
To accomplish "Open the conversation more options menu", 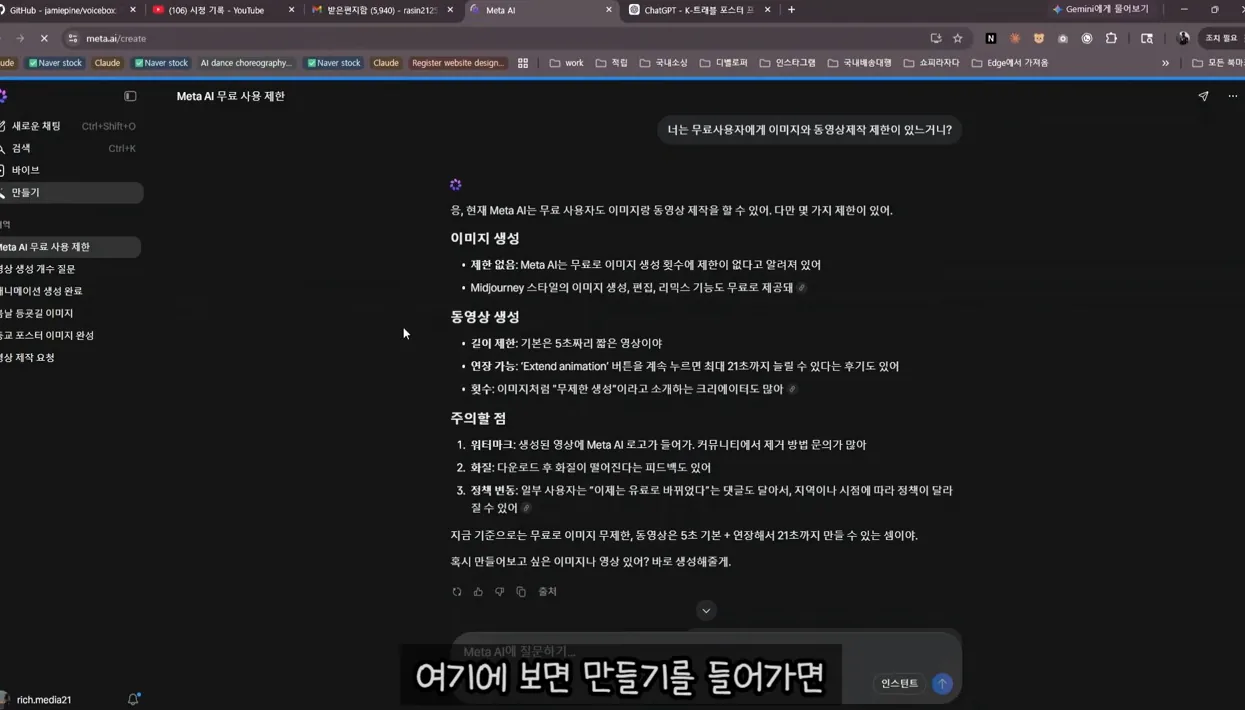I will (x=1233, y=96).
